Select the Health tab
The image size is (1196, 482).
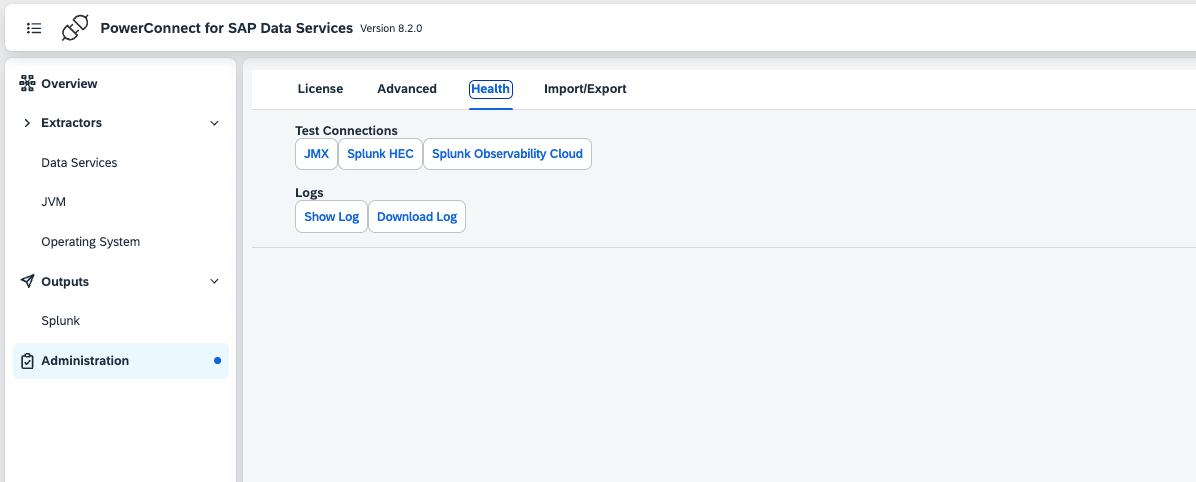491,89
